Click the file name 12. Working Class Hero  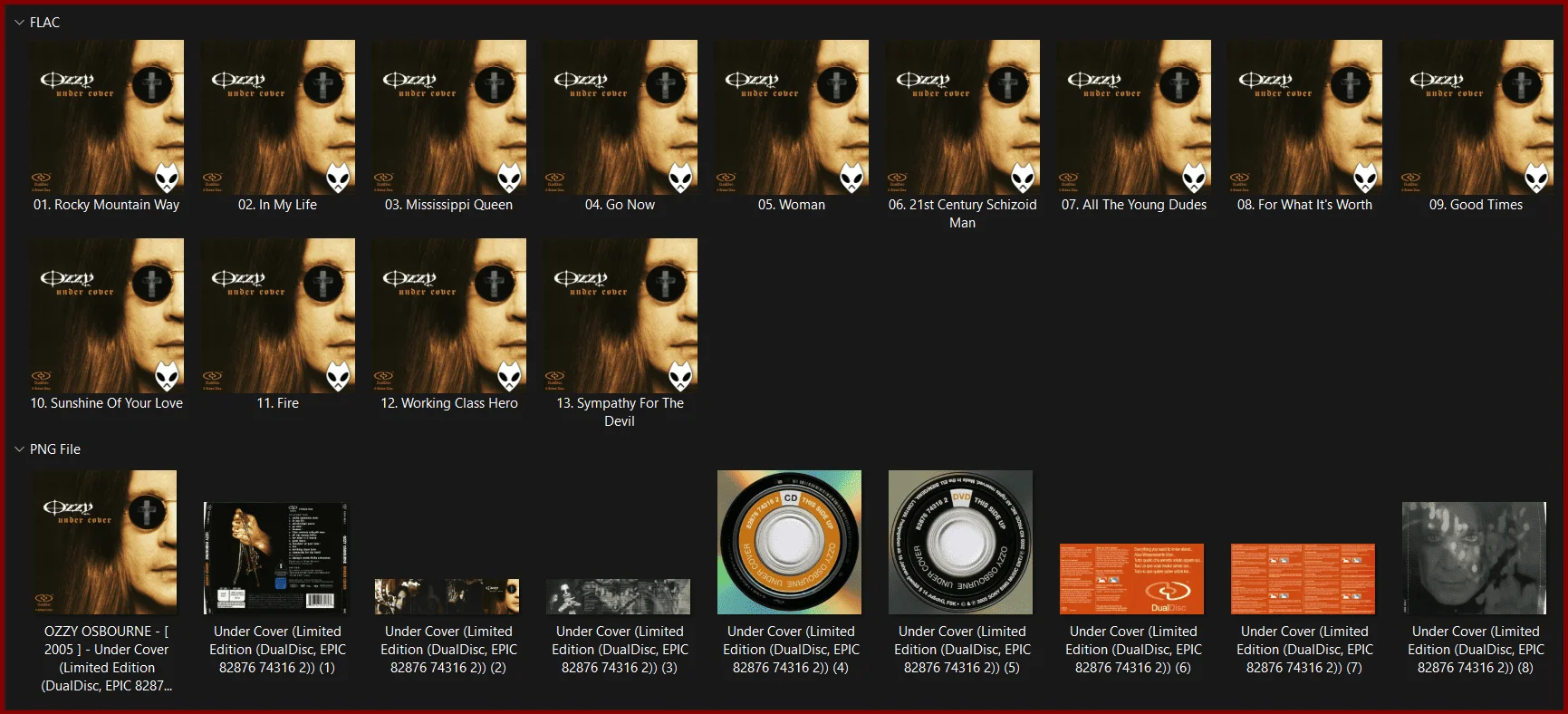pos(449,403)
